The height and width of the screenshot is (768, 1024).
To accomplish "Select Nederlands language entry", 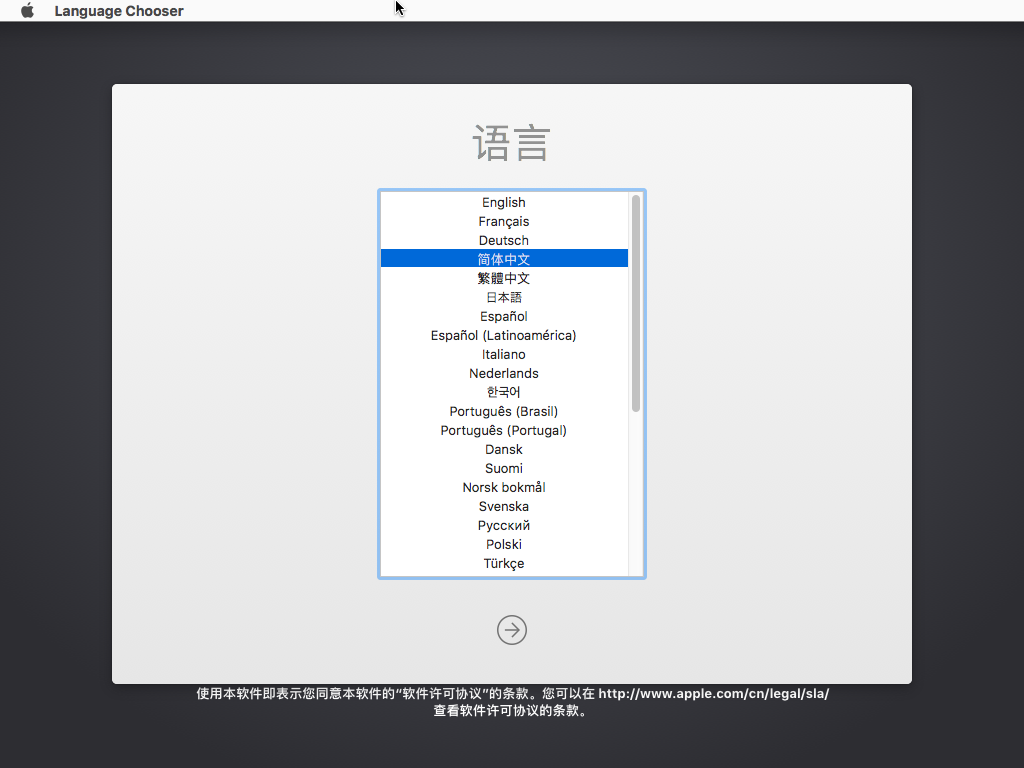I will click(x=503, y=374).
